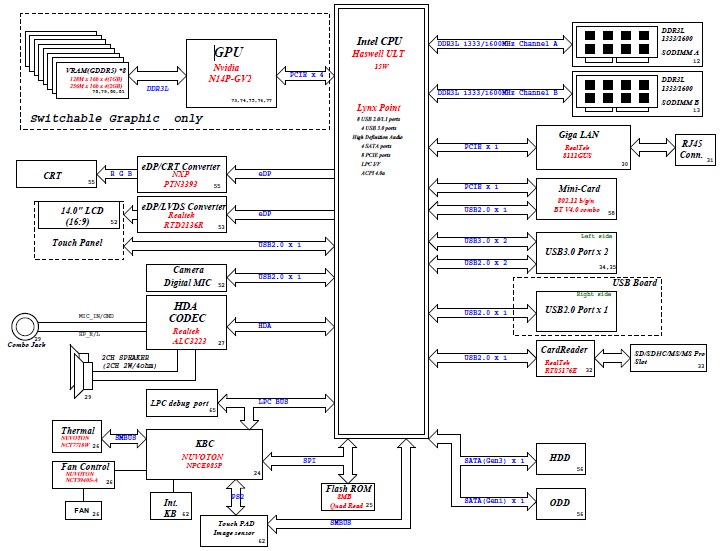Select the DDR3L SODIMM B block

(637, 94)
